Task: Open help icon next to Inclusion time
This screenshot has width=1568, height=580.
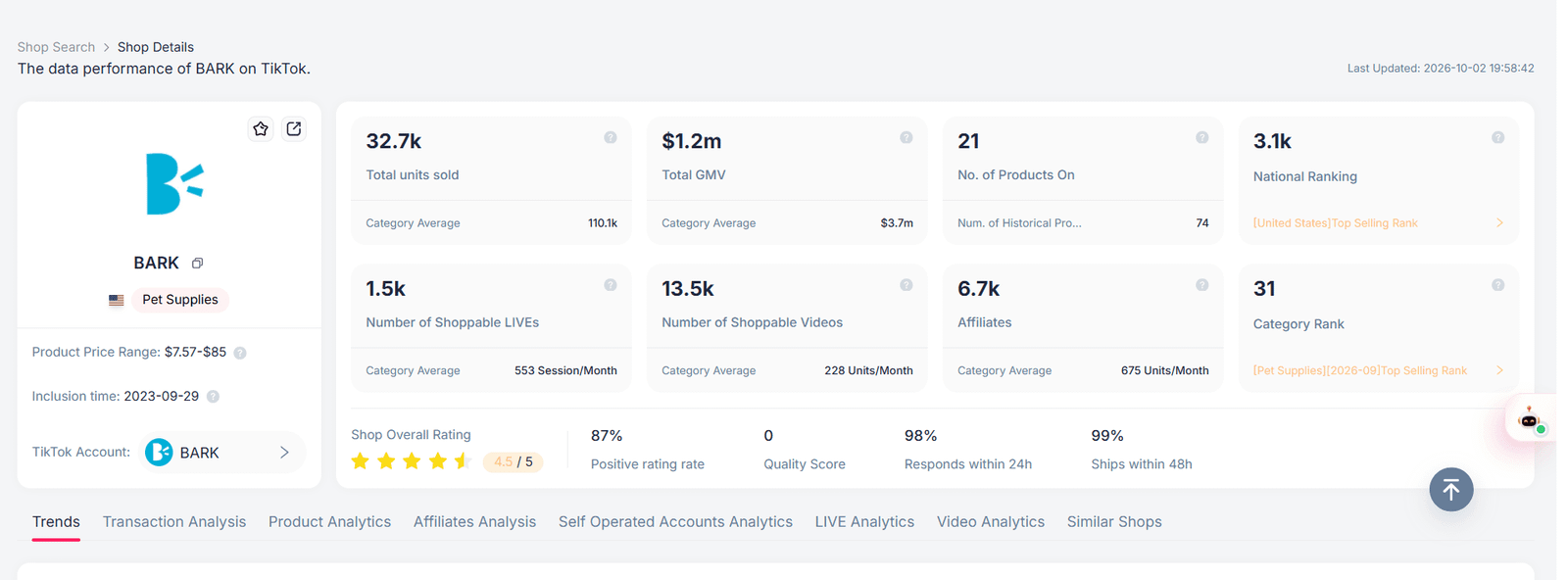Action: [213, 397]
